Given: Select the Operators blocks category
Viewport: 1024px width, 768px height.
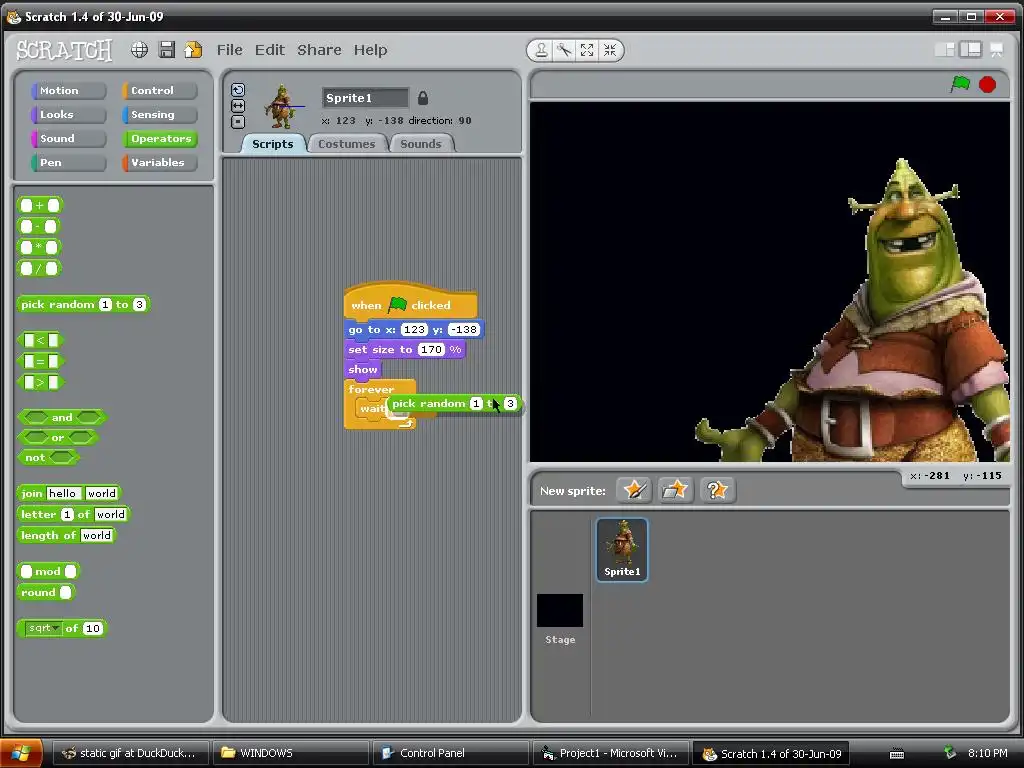Looking at the screenshot, I should coord(159,138).
